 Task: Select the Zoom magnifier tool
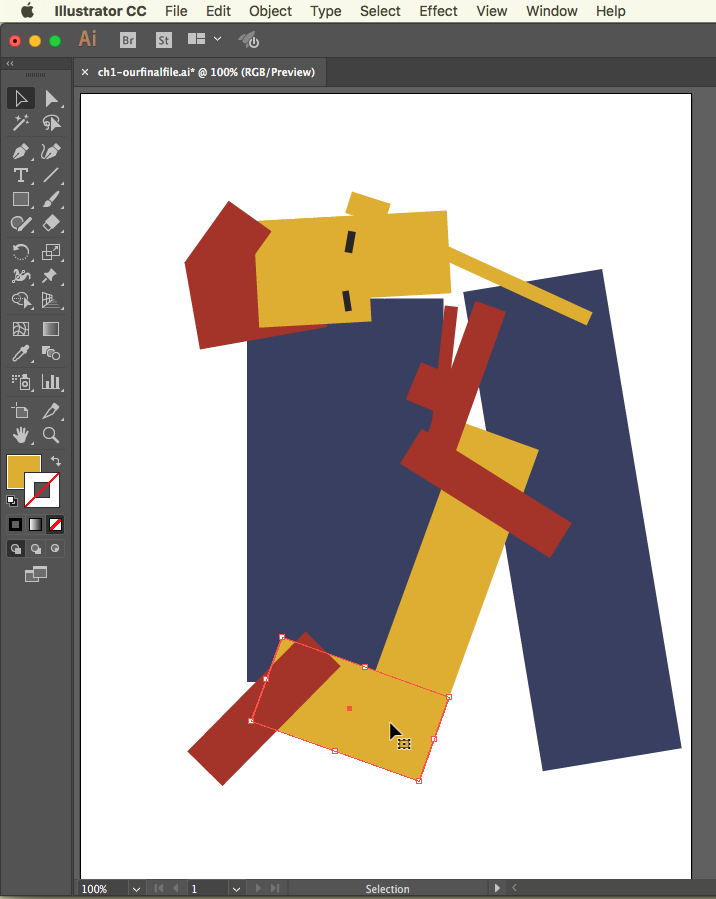click(x=51, y=435)
